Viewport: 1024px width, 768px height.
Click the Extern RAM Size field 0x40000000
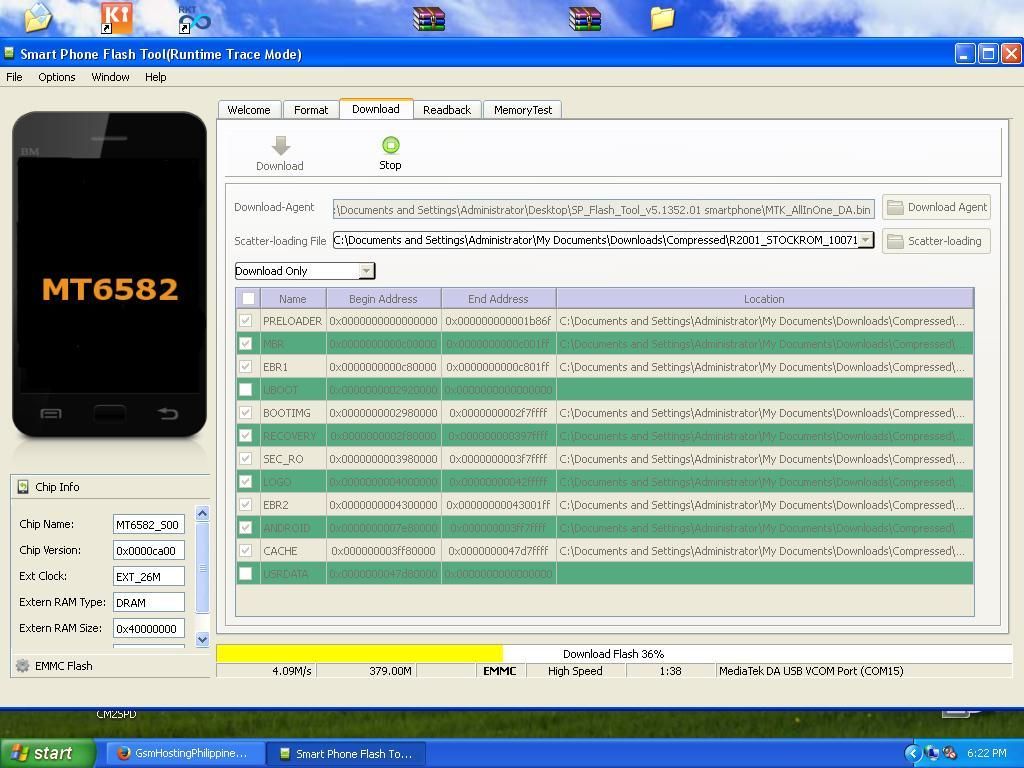[149, 629]
